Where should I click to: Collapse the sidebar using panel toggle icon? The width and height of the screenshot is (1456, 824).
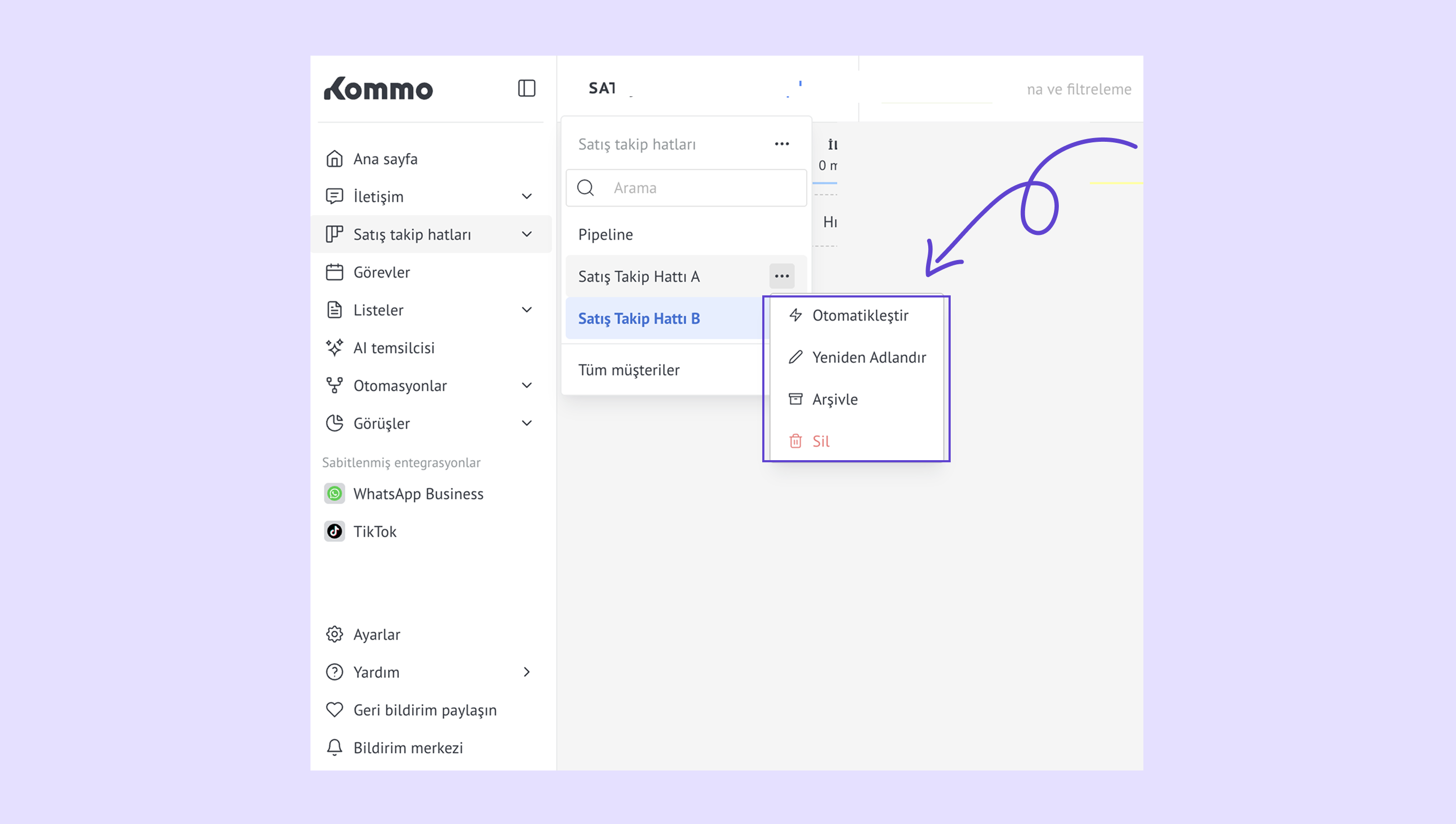click(x=527, y=88)
